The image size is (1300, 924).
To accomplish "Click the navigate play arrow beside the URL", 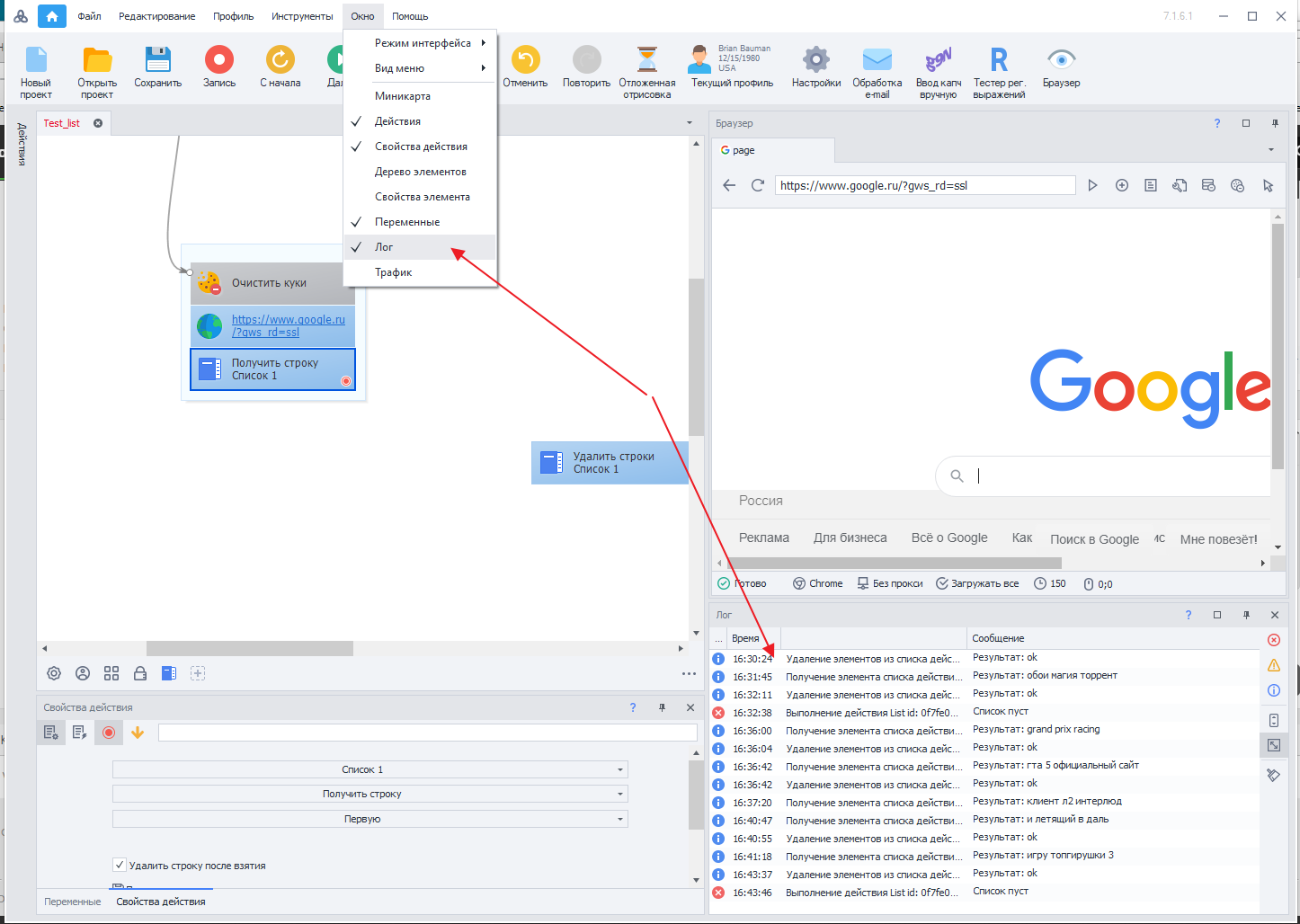I will click(x=1092, y=185).
